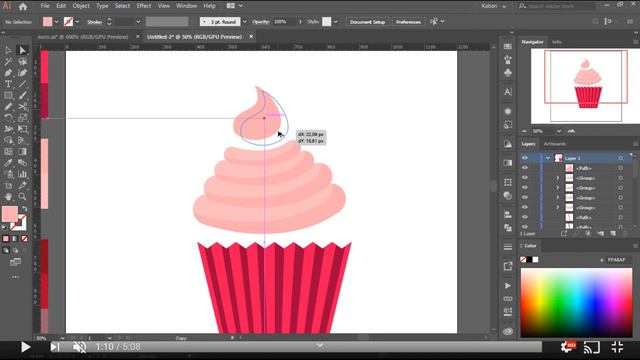Select the Column Graph tool
Screen dimensions: 640x360
[x=22, y=174]
